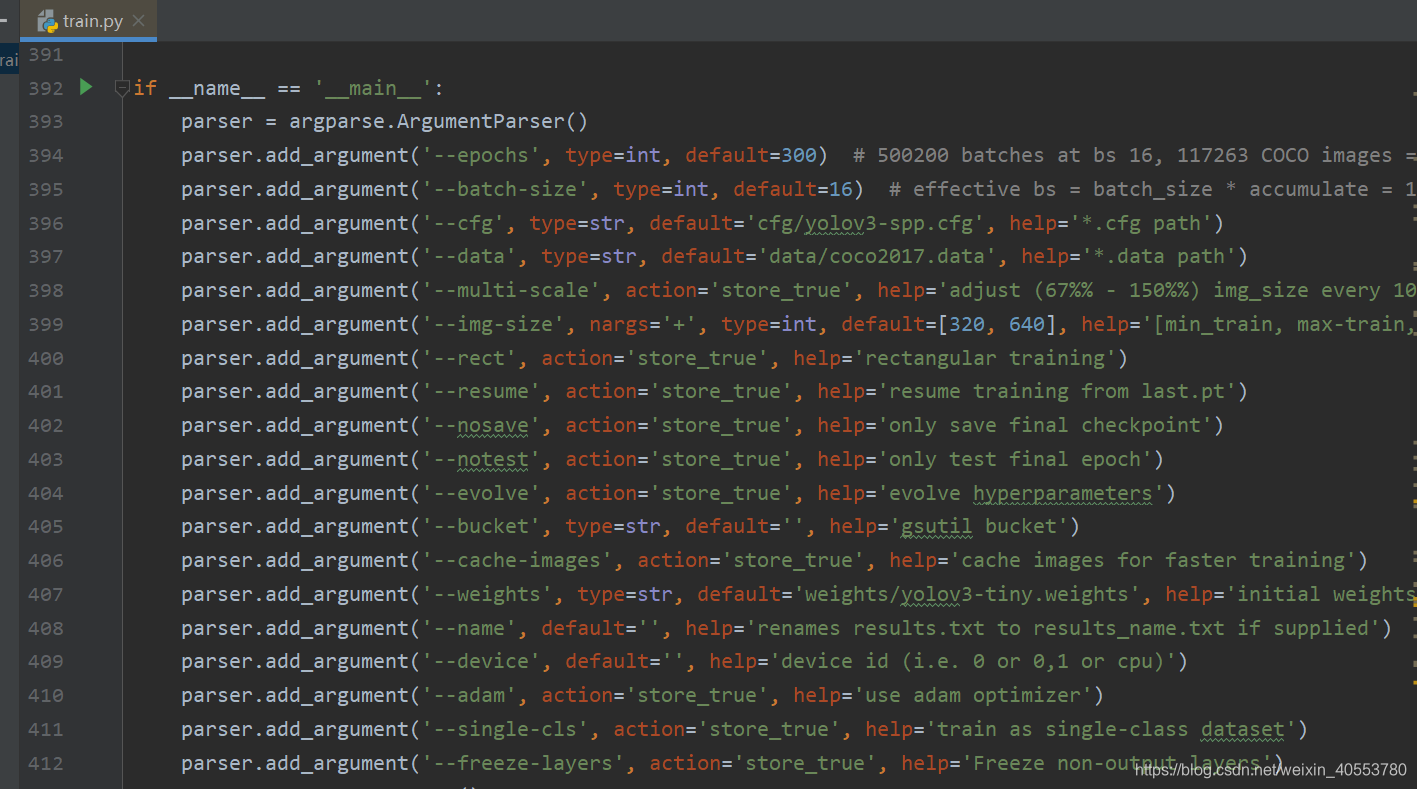Click the '--single-cls' argument string

506,730
